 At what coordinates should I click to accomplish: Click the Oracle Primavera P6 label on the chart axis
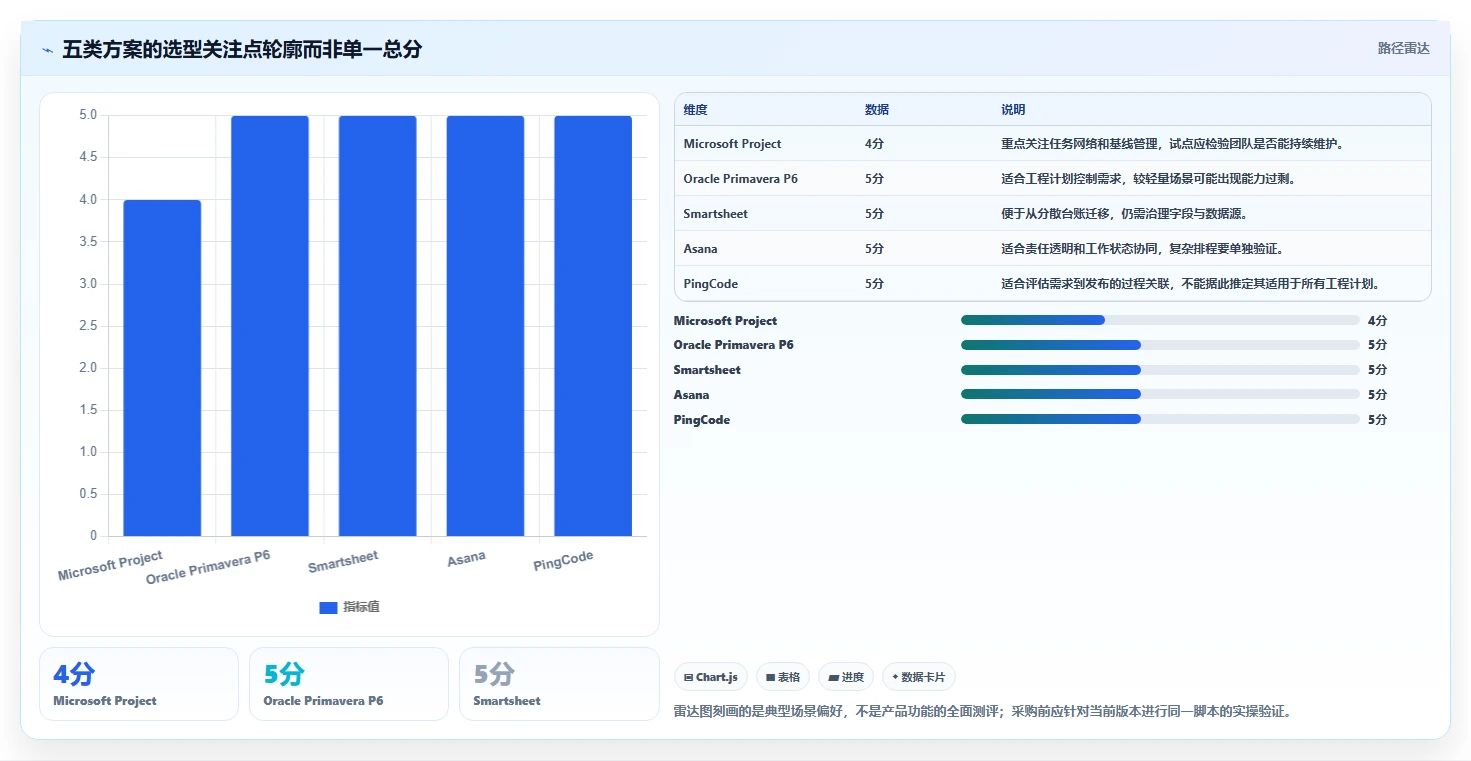(x=208, y=567)
